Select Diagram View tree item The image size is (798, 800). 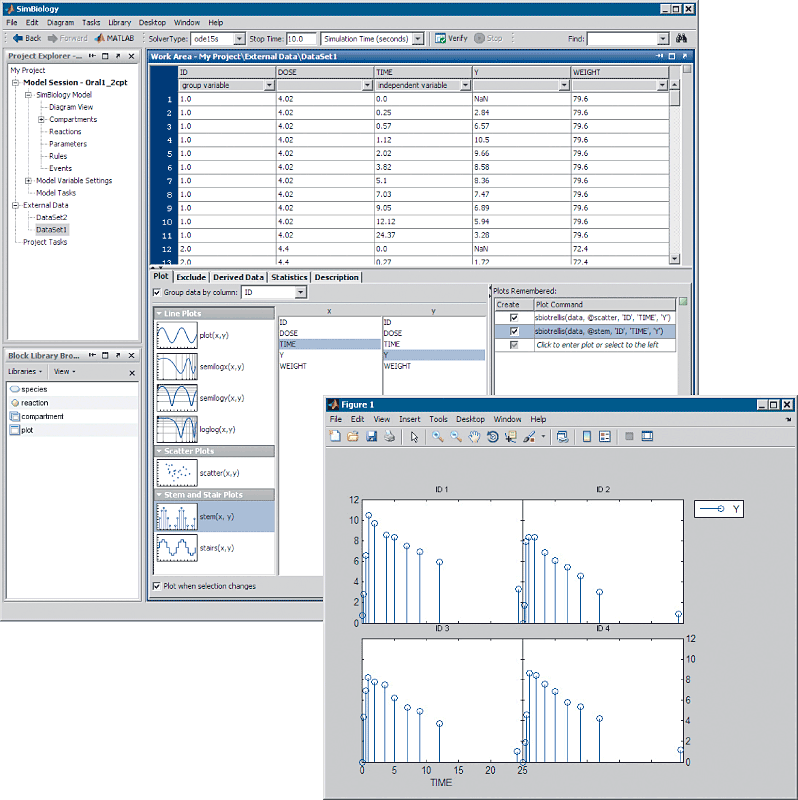(71, 107)
